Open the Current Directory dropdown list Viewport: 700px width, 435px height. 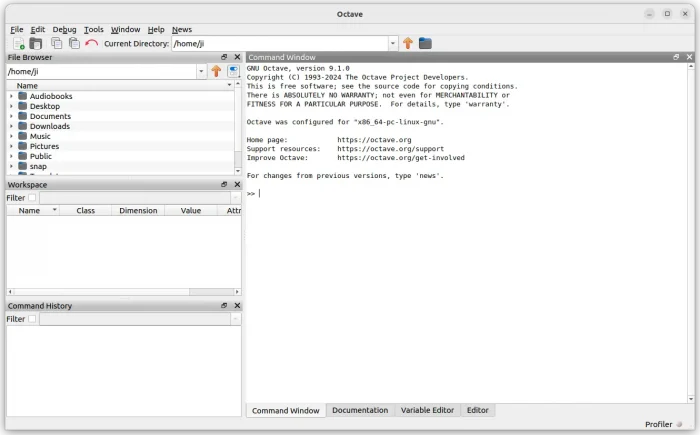(393, 43)
